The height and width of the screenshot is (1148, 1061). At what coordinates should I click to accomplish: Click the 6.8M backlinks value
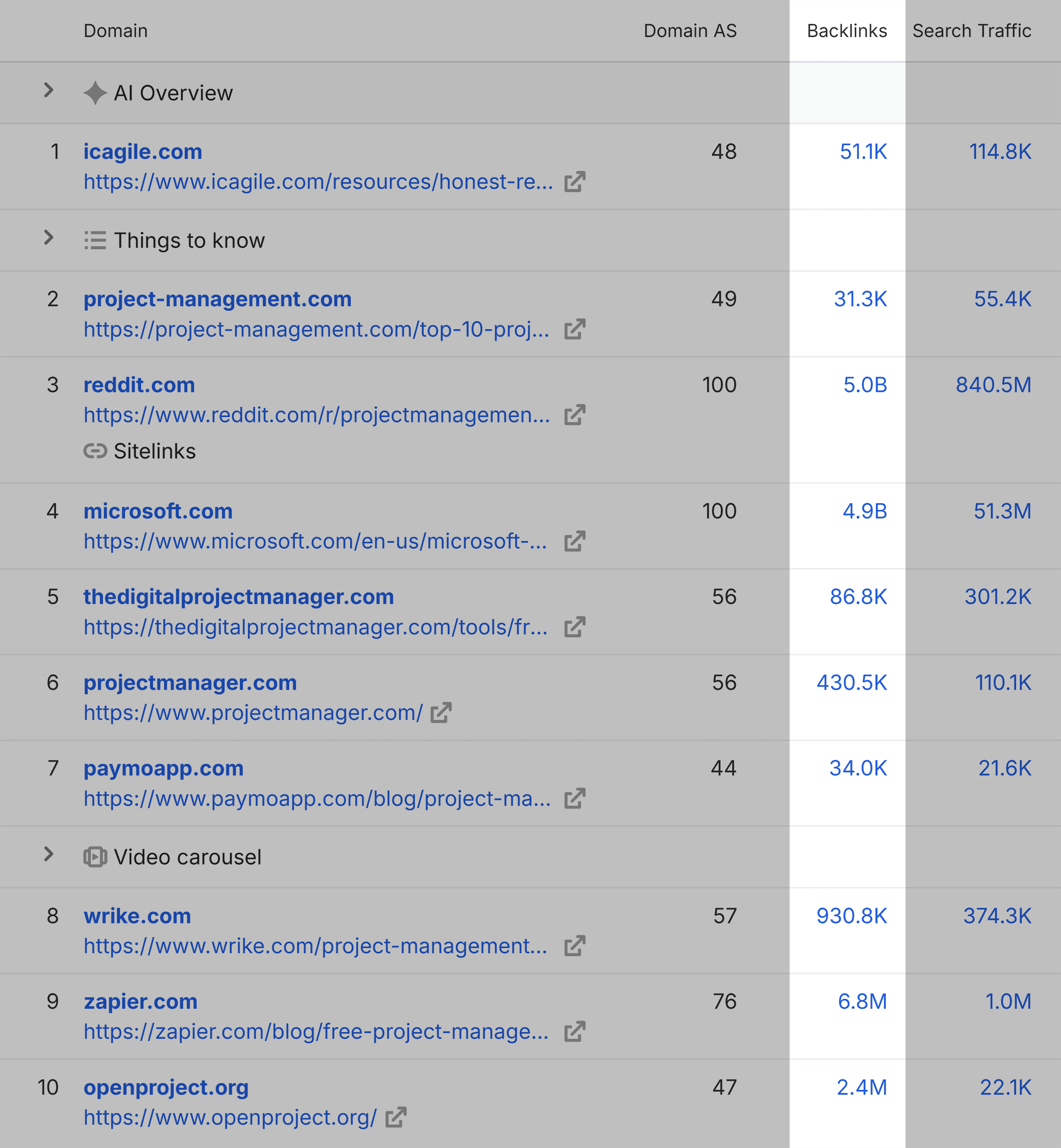coord(862,1002)
